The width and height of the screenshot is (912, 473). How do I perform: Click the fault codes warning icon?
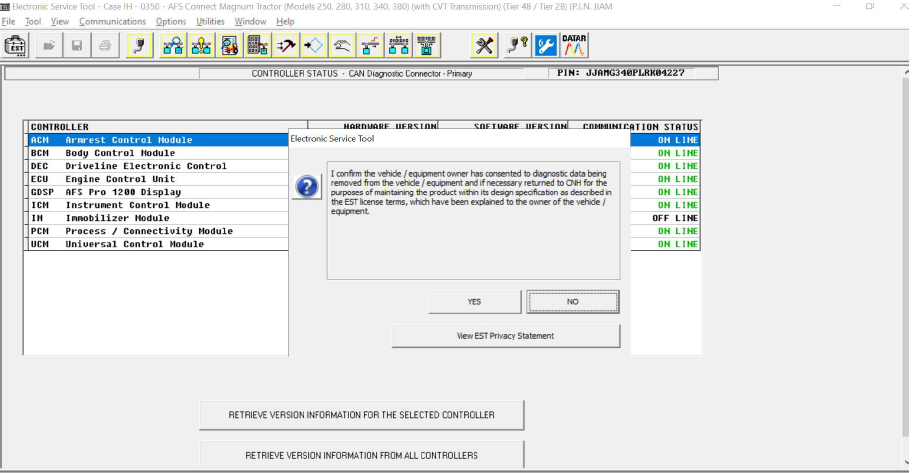[201, 45]
